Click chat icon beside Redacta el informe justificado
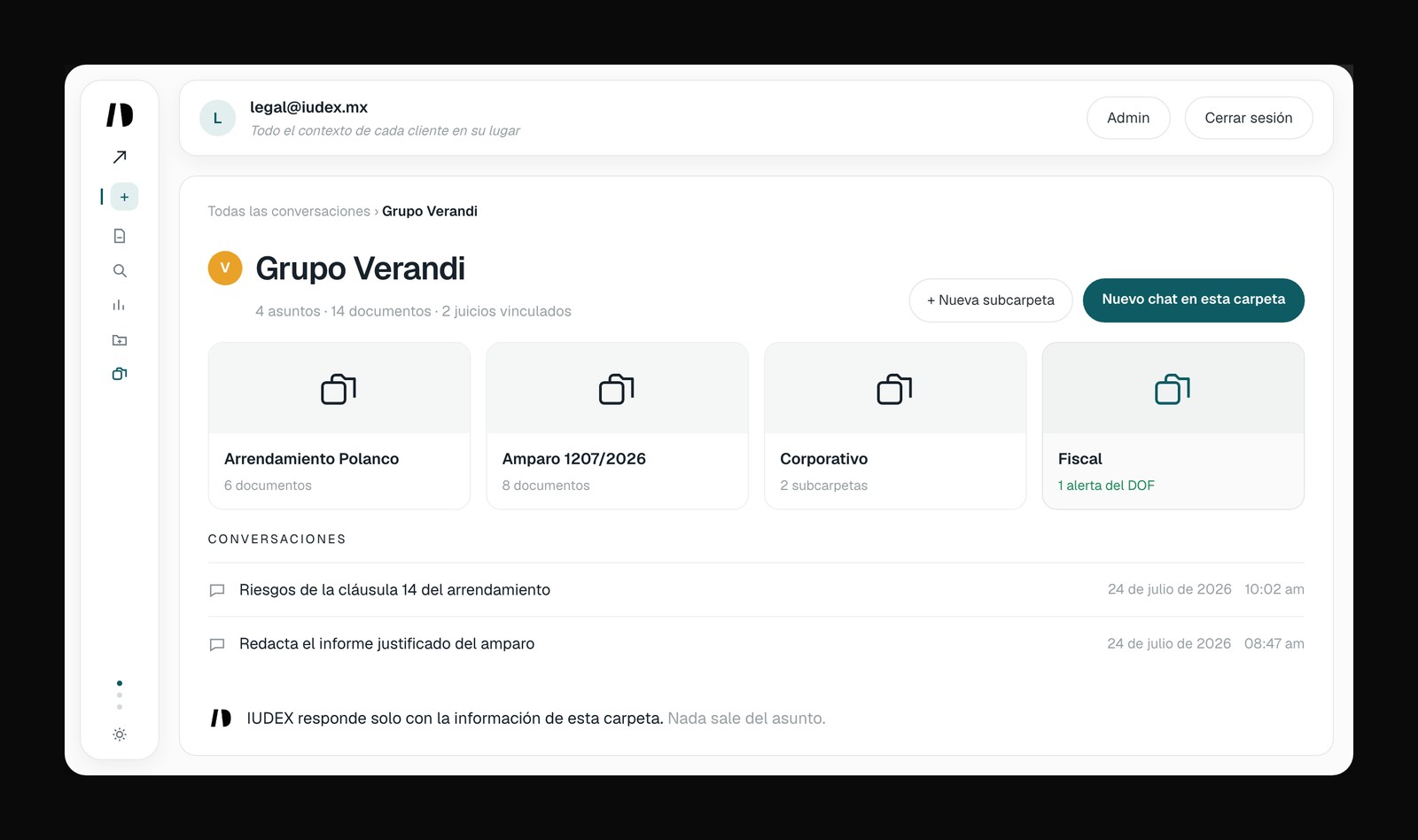The width and height of the screenshot is (1418, 840). click(216, 644)
